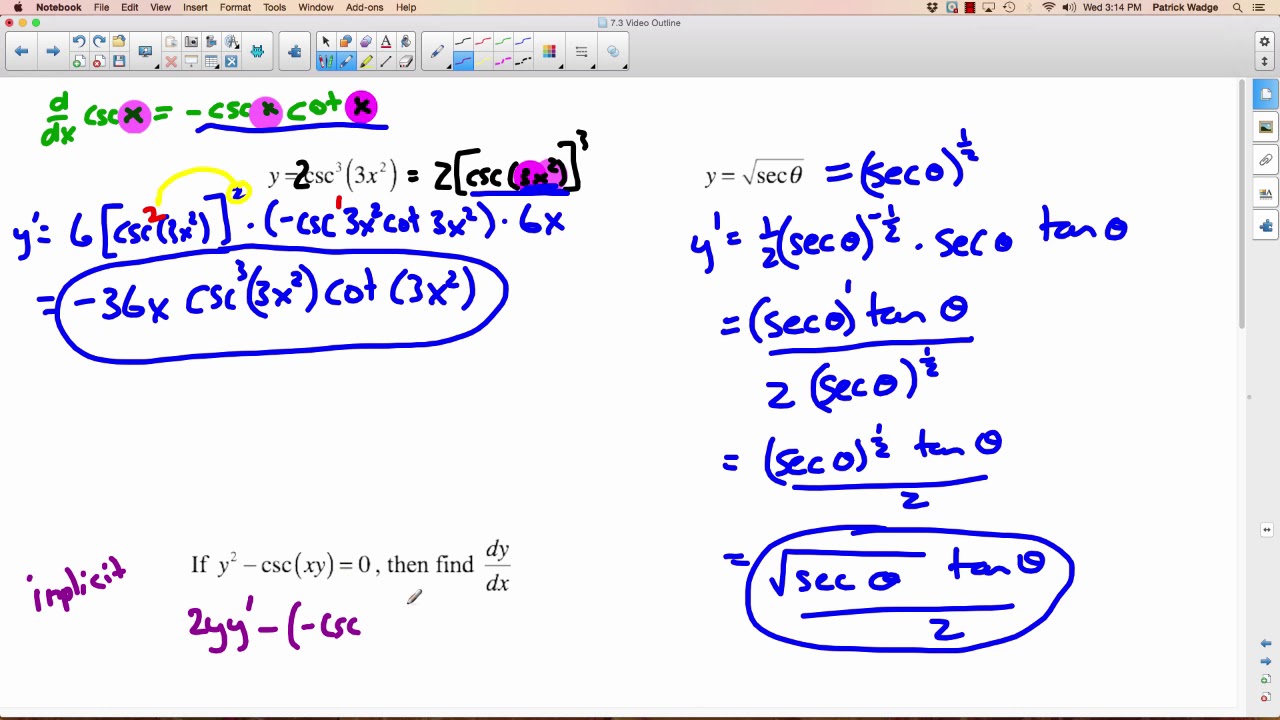Go to previous page with back arrow
1280x720 pixels.
tap(21, 51)
